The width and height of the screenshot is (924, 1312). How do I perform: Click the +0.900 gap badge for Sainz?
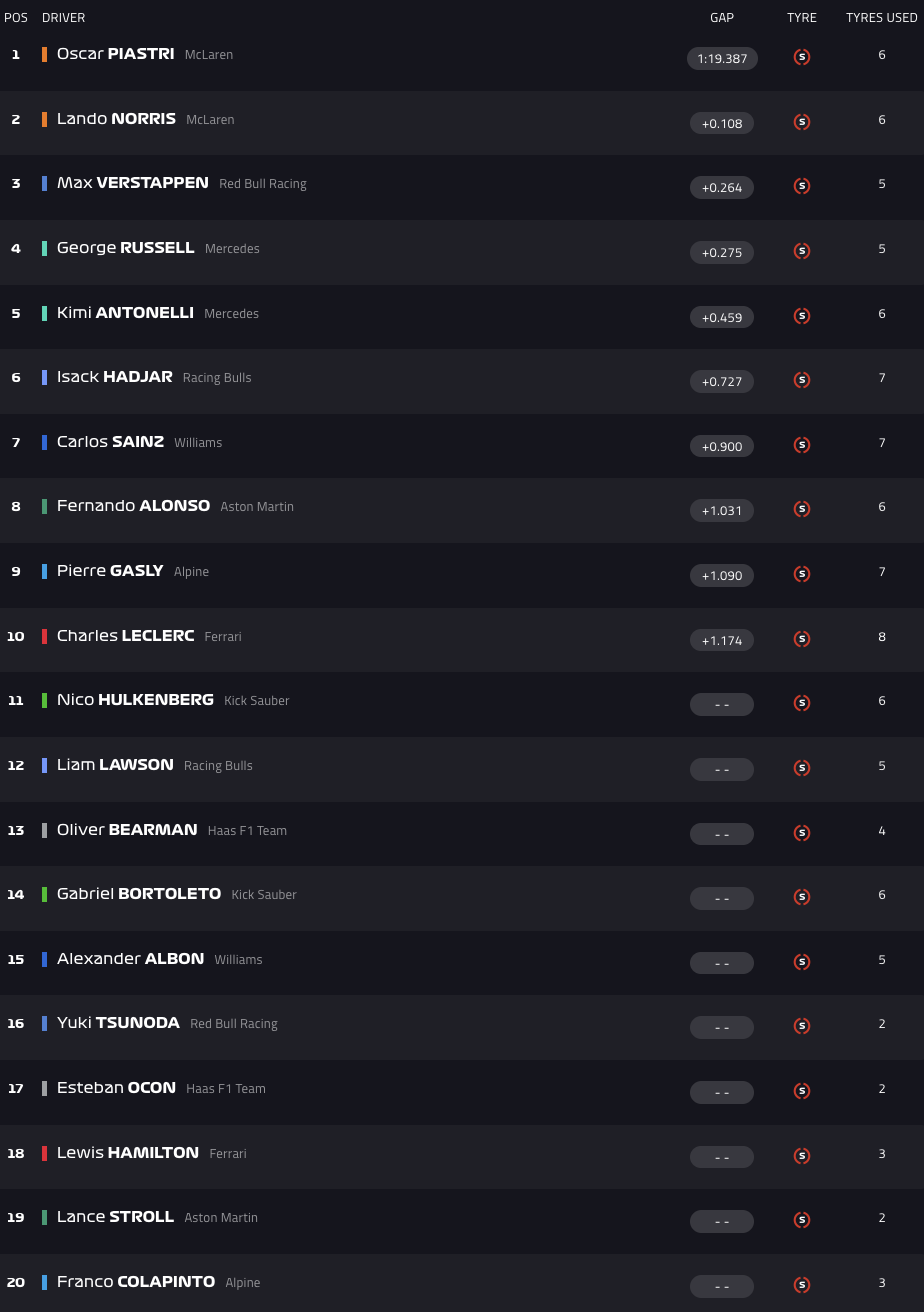pos(722,446)
